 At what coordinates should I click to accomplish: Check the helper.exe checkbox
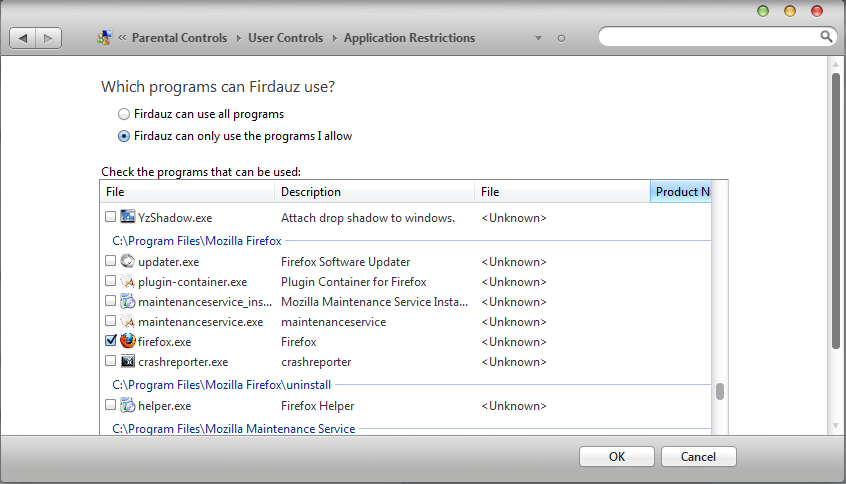(x=110, y=405)
